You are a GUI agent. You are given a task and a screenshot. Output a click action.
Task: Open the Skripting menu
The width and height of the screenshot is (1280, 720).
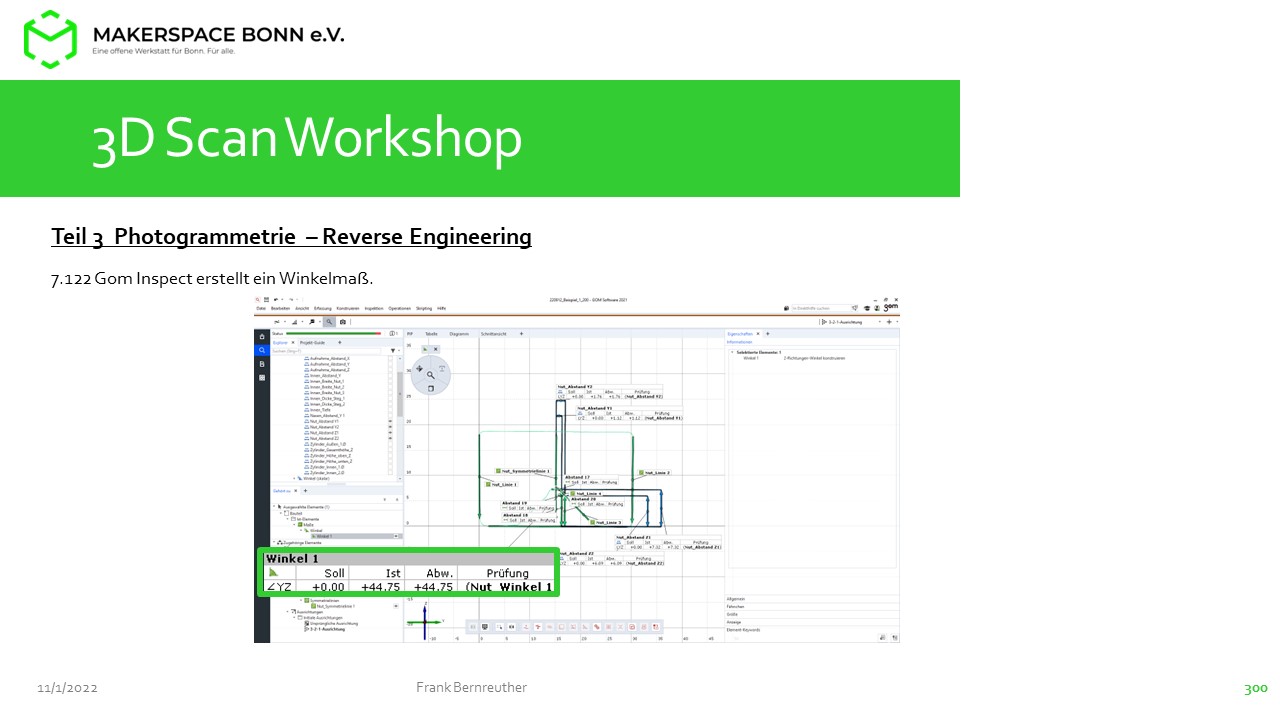tap(424, 308)
